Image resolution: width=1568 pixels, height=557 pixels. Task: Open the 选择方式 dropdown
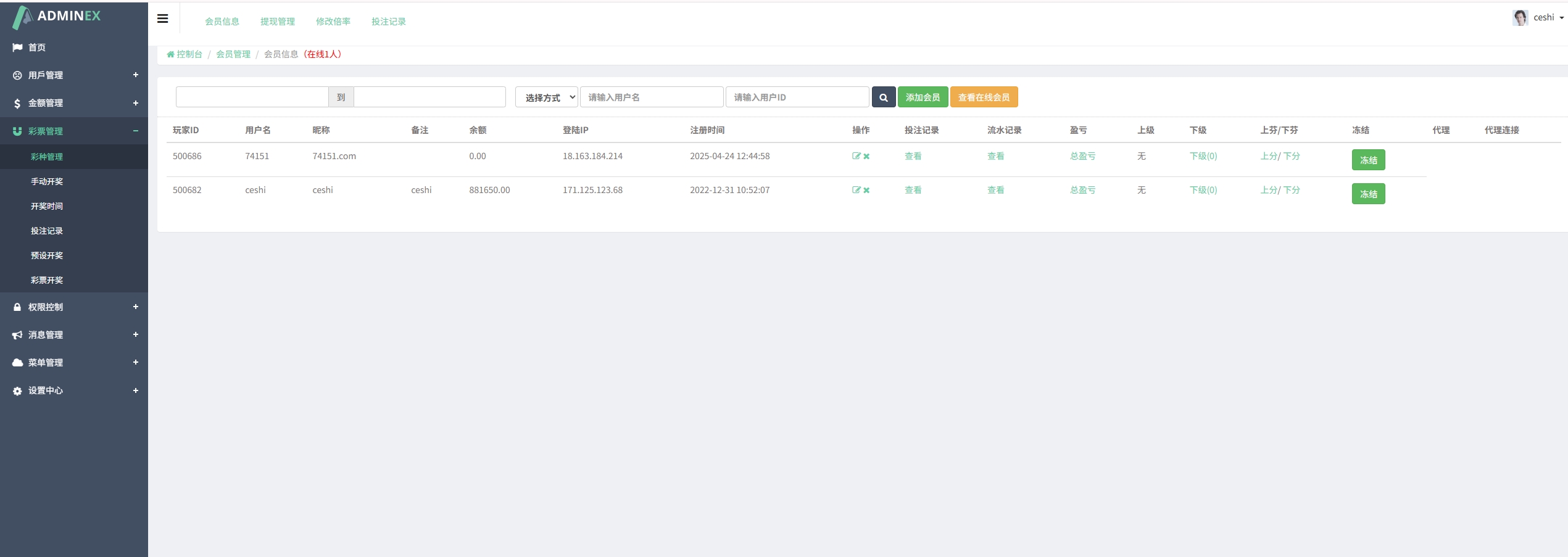(x=546, y=97)
